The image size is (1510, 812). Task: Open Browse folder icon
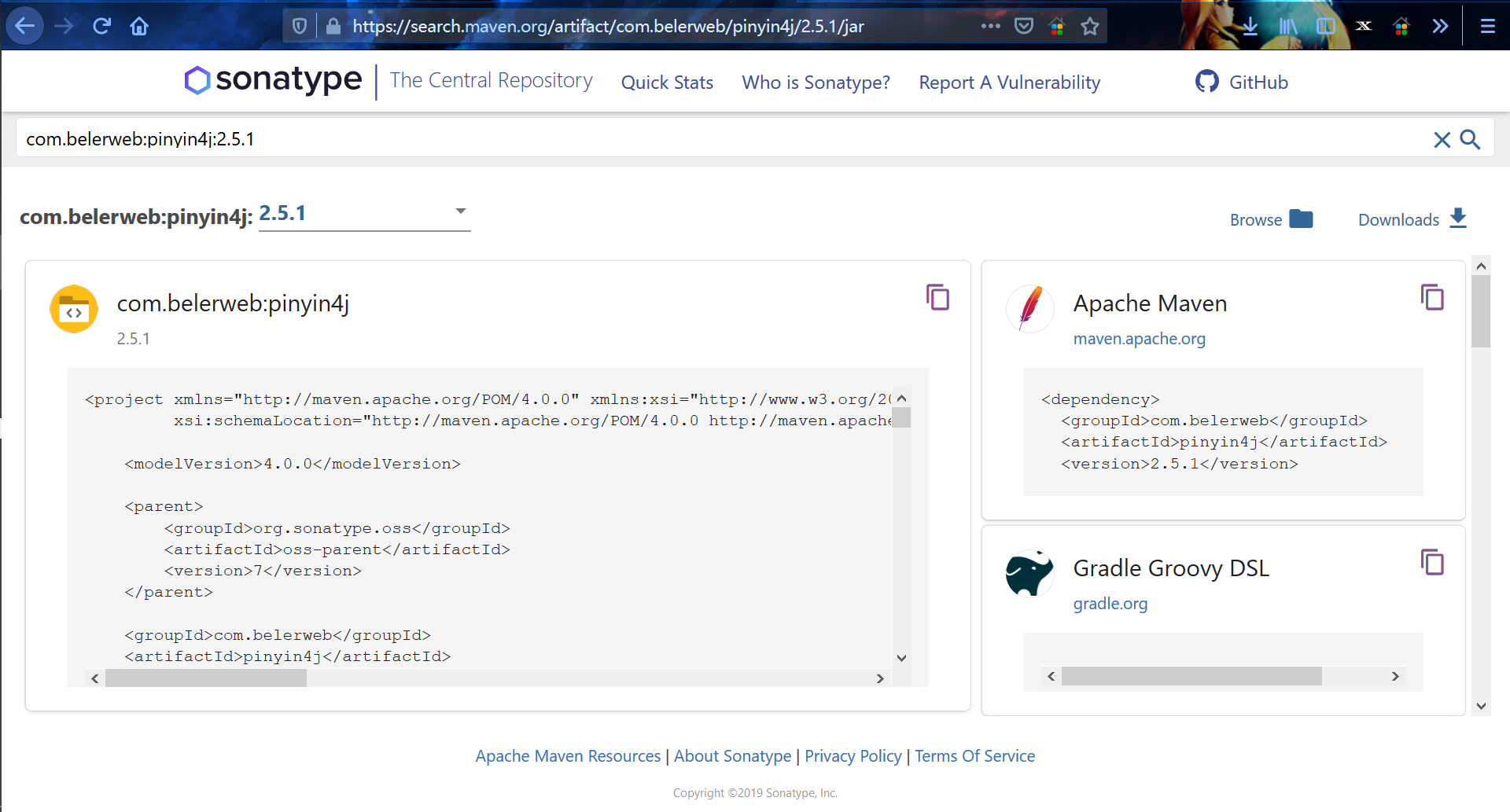pos(1302,219)
